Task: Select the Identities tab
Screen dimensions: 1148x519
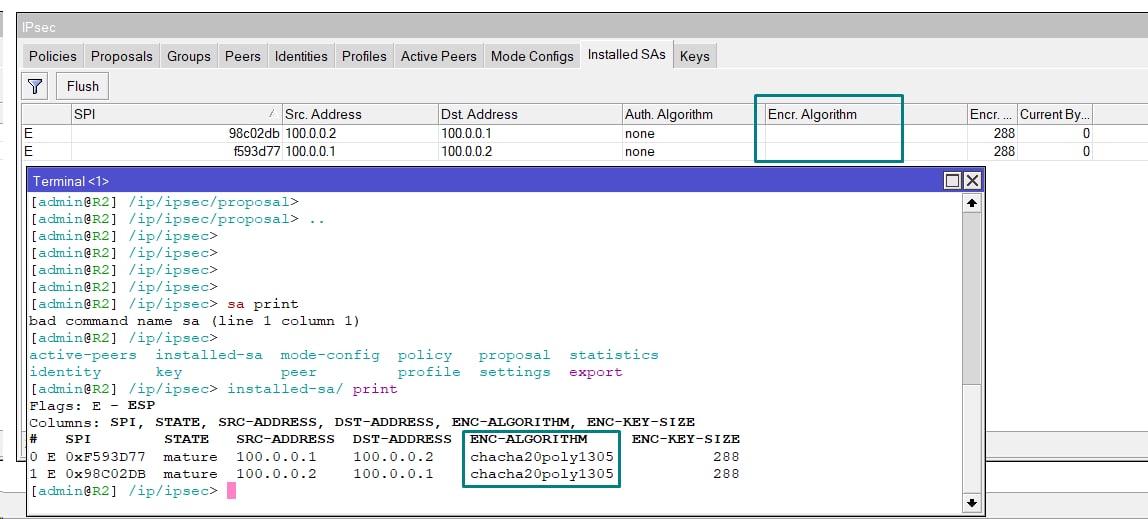Action: click(301, 56)
